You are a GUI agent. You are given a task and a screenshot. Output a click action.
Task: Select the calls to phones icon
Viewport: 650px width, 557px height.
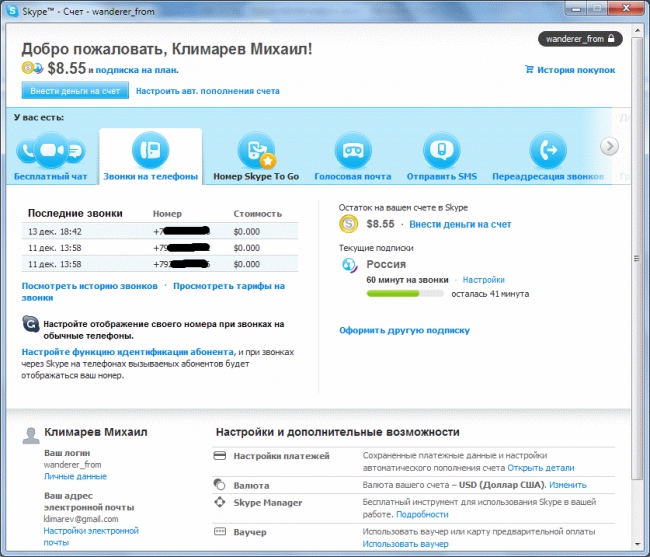coord(150,150)
